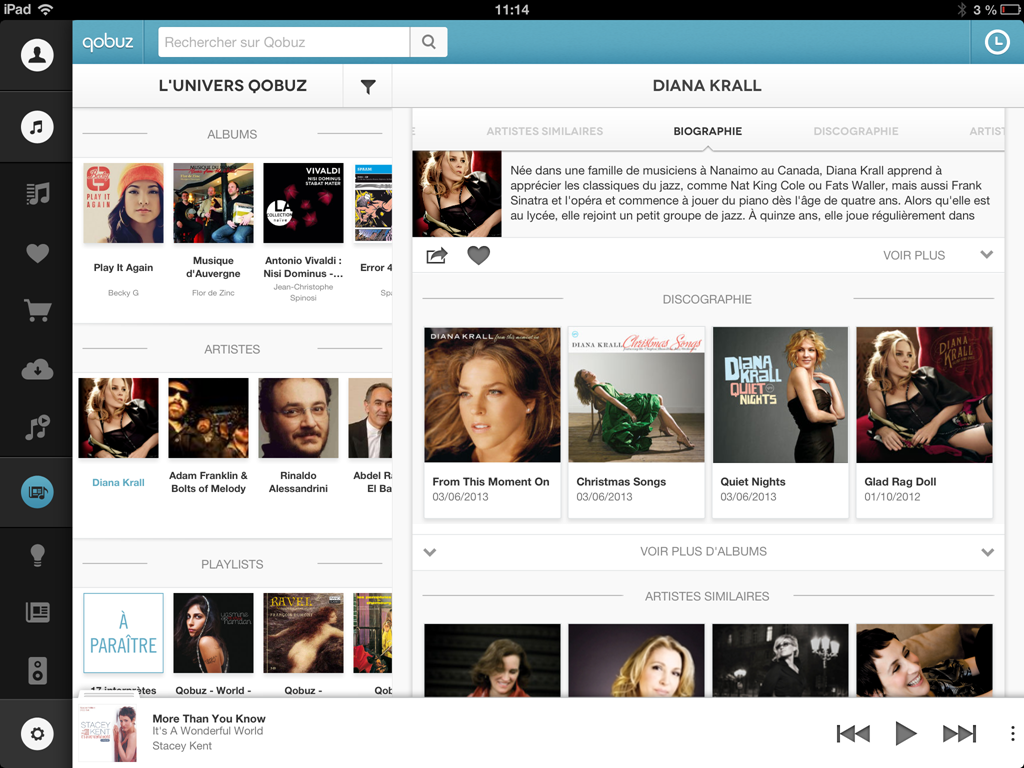1024x768 pixels.
Task: Click the Glad Rag Doll date 01/10/2012
Action: (892, 497)
